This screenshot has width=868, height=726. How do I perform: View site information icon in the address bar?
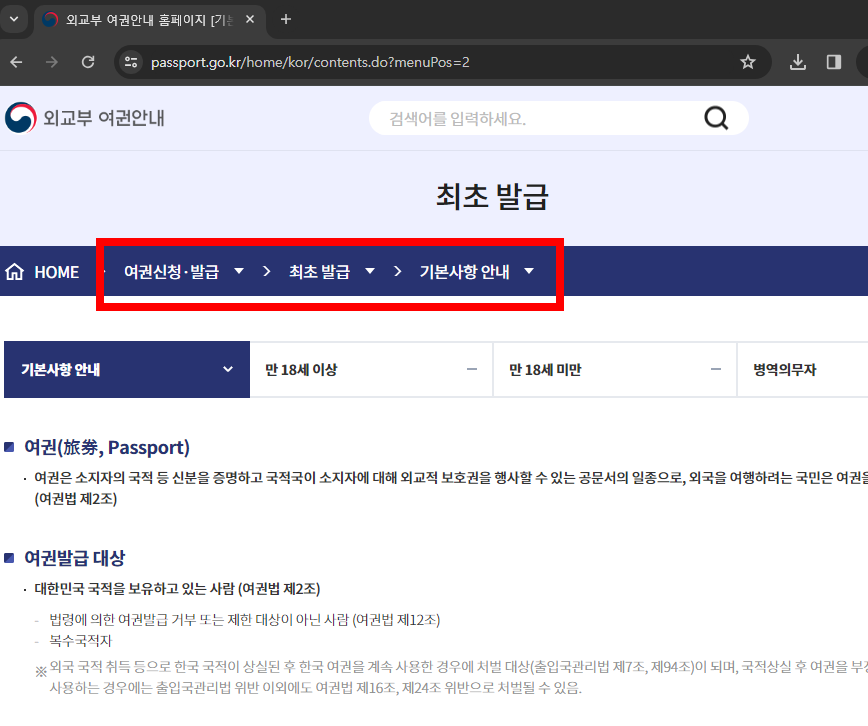pos(131,62)
